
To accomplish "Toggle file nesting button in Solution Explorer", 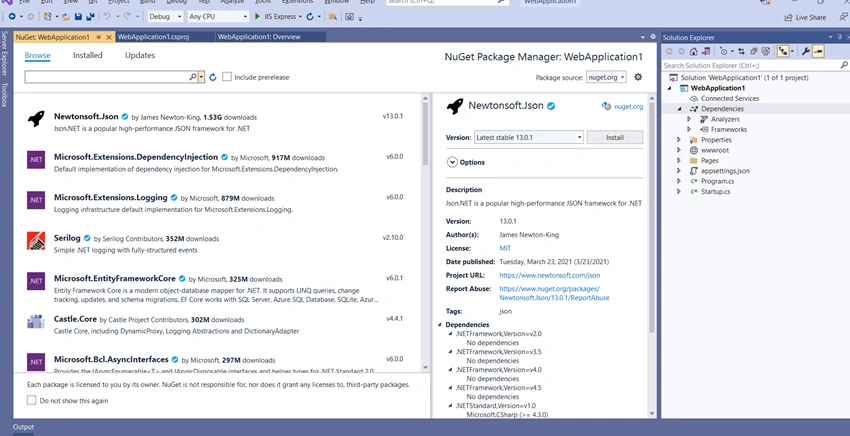I will pyautogui.click(x=783, y=52).
